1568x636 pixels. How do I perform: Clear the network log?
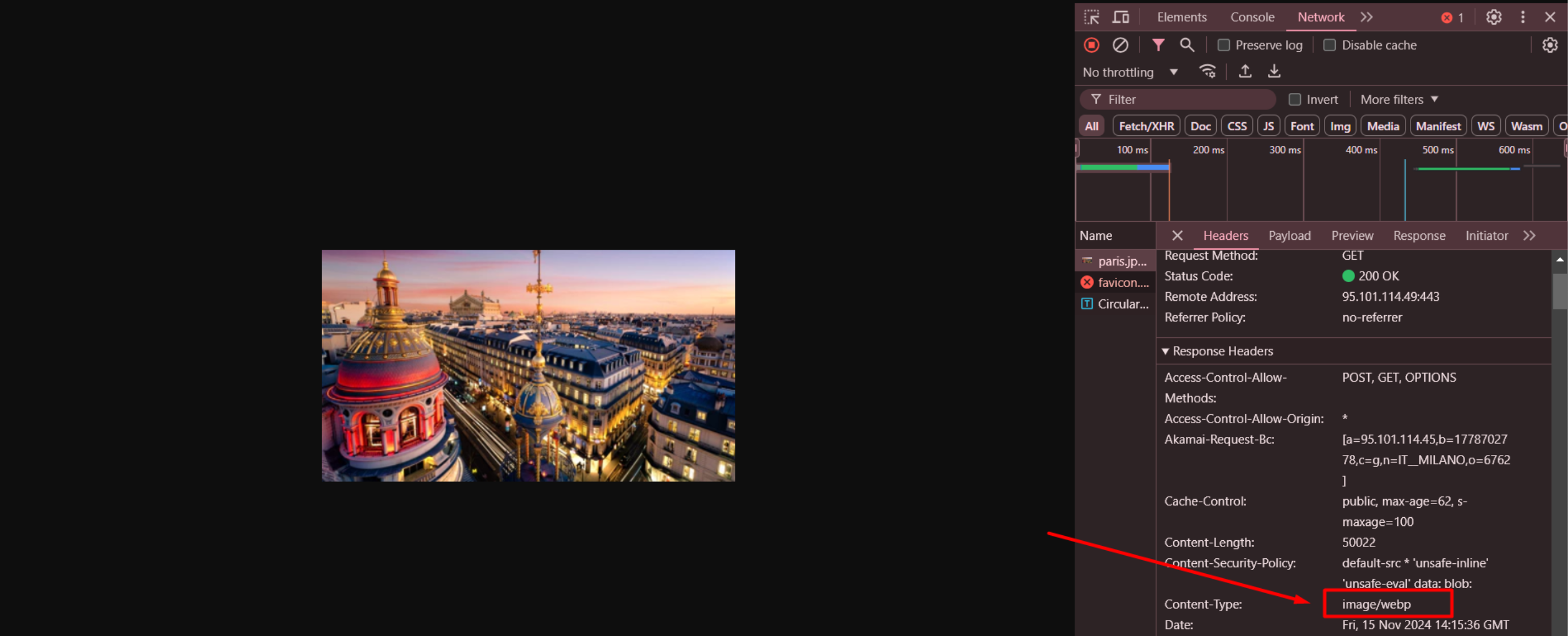click(1121, 45)
